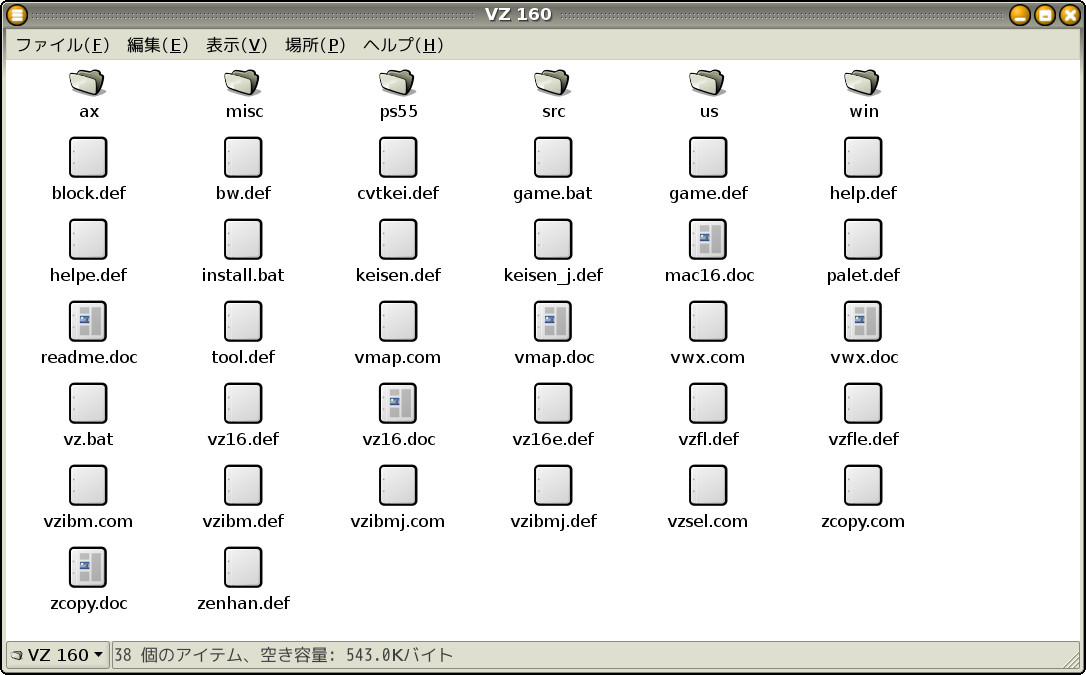Select the keisen_j.def file icon
Image resolution: width=1086 pixels, height=675 pixels.
point(553,239)
